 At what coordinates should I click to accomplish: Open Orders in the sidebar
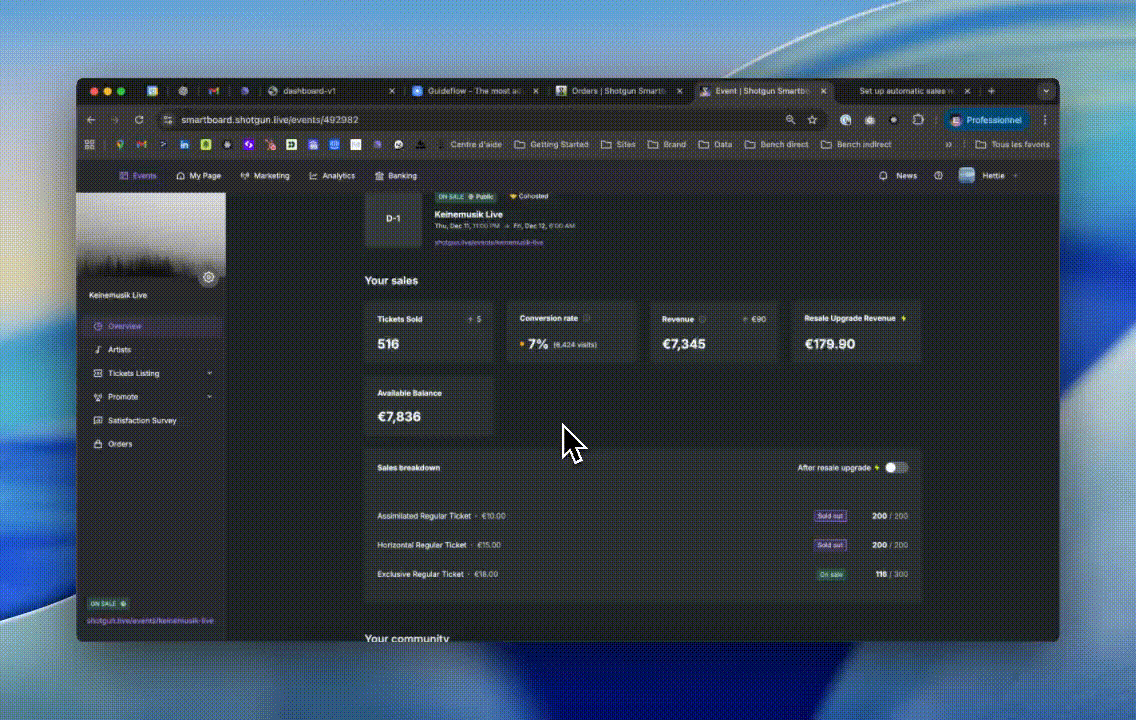(x=151, y=444)
